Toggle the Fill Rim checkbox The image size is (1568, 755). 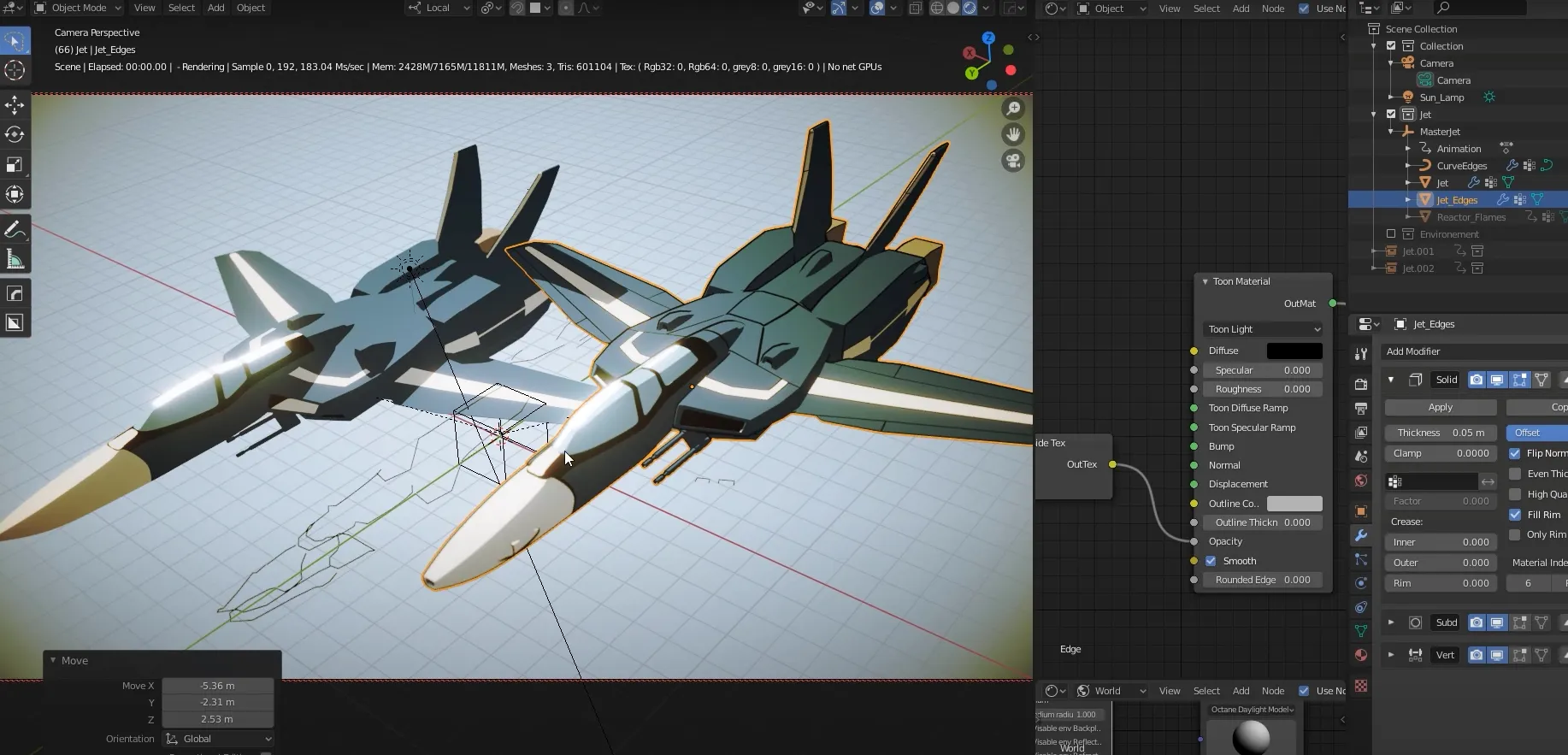(1515, 515)
